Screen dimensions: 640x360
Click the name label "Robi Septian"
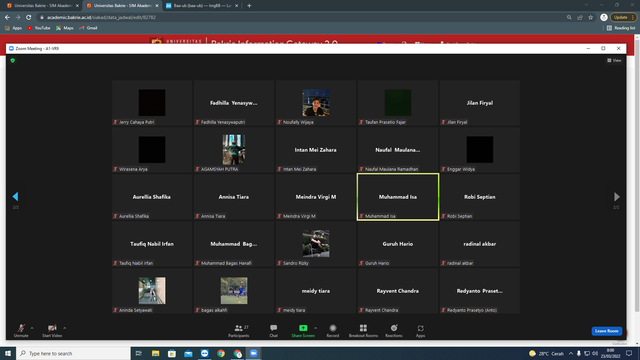coord(460,216)
